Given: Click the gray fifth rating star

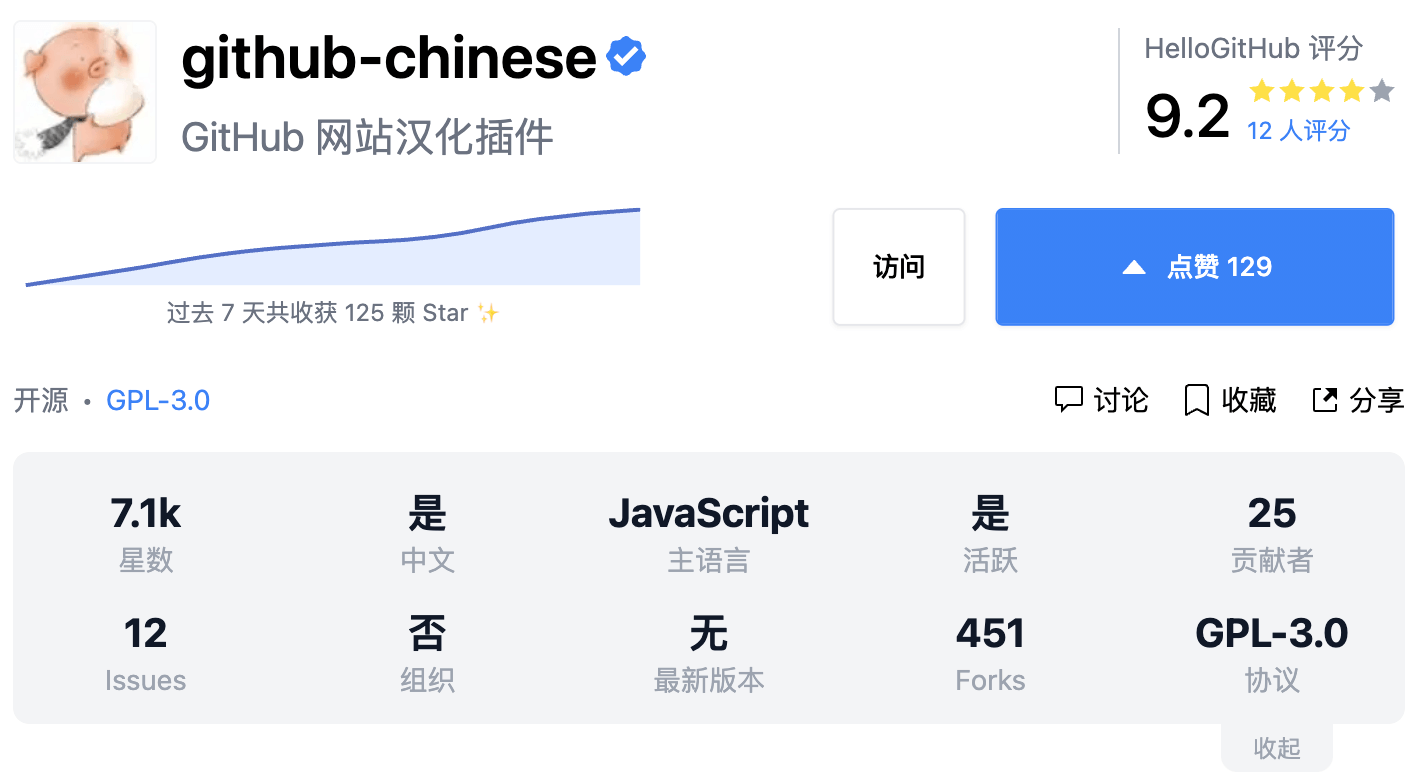Looking at the screenshot, I should [x=1381, y=91].
